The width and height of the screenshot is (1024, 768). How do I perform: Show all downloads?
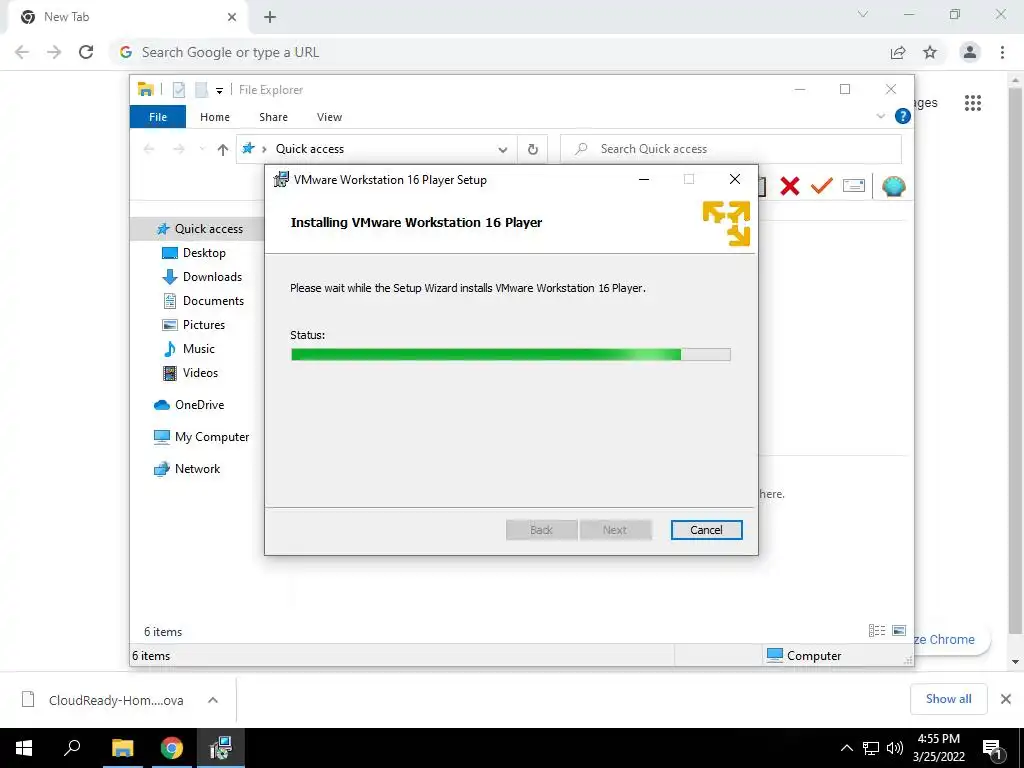pos(948,699)
